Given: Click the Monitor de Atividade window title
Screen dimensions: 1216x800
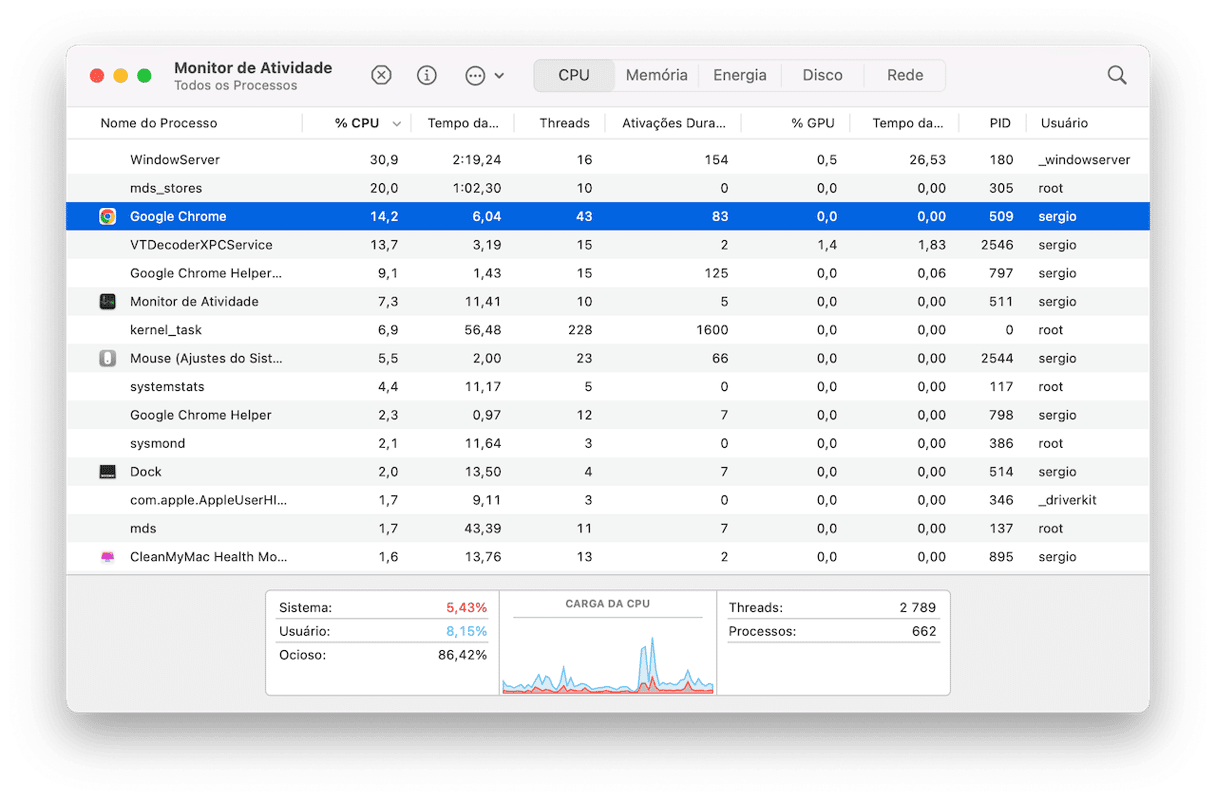Looking at the screenshot, I should coord(253,68).
